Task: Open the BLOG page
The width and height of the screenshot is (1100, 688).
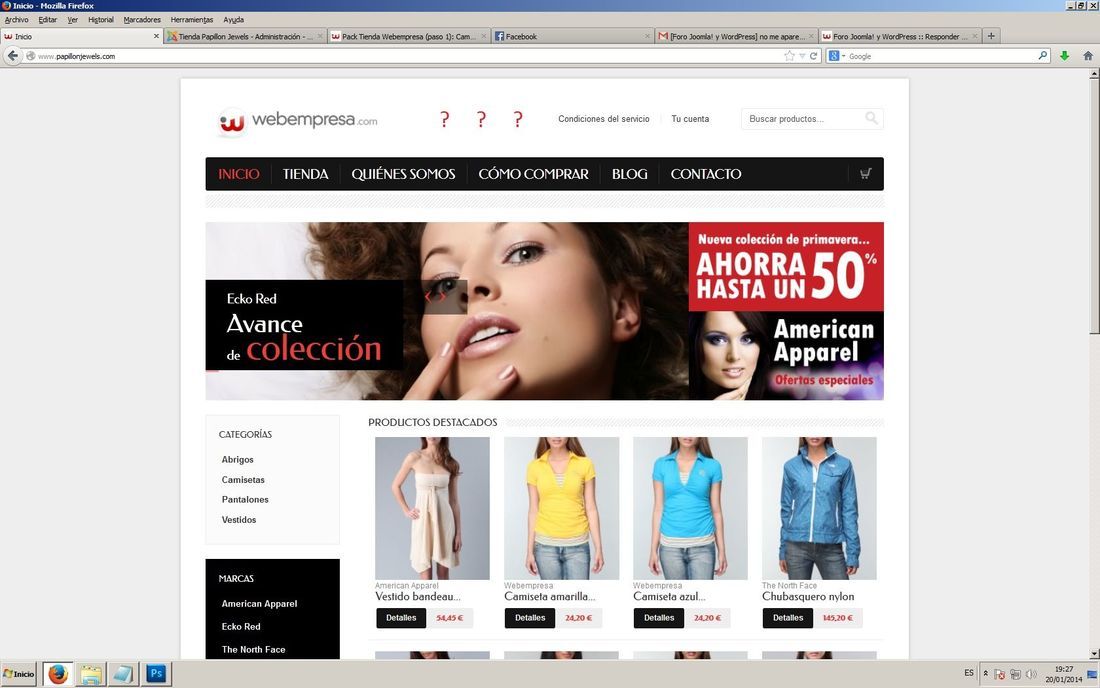Action: [x=629, y=174]
